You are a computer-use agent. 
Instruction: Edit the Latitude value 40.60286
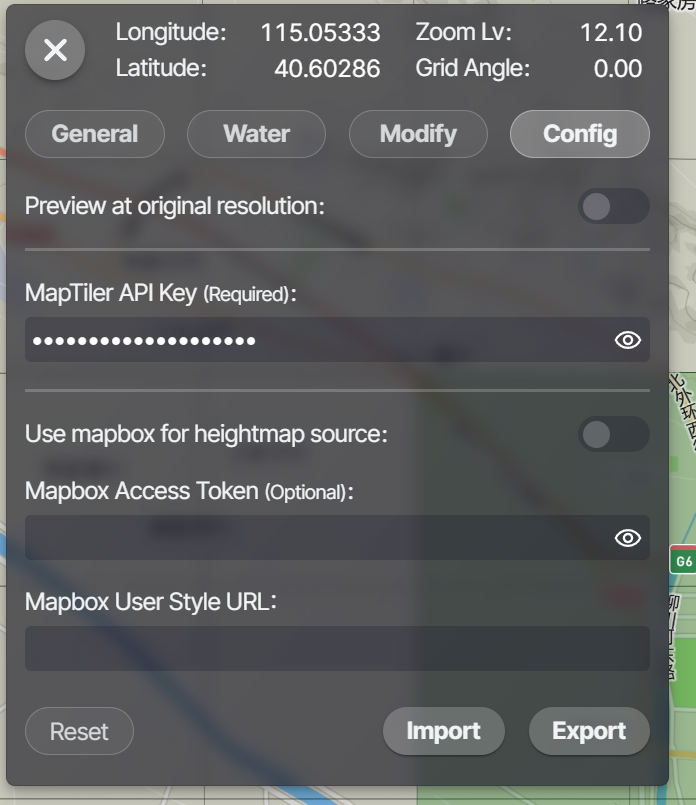(x=326, y=69)
